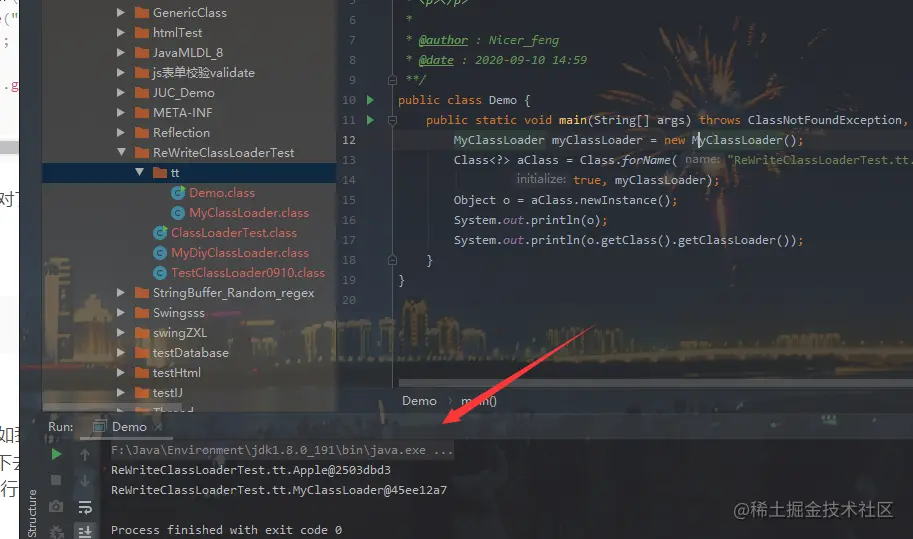Screen dimensions: 913x539
Task: Click Demo breadcrumb in editor
Action: [419, 400]
